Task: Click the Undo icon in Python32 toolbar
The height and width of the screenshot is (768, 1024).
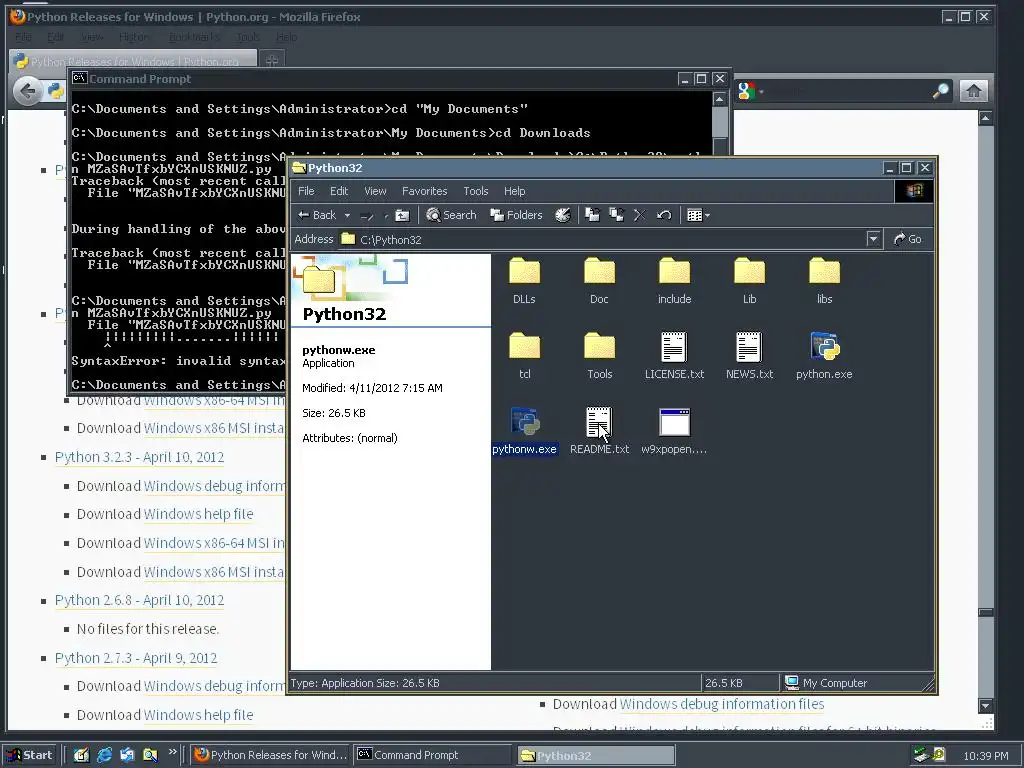Action: (664, 215)
